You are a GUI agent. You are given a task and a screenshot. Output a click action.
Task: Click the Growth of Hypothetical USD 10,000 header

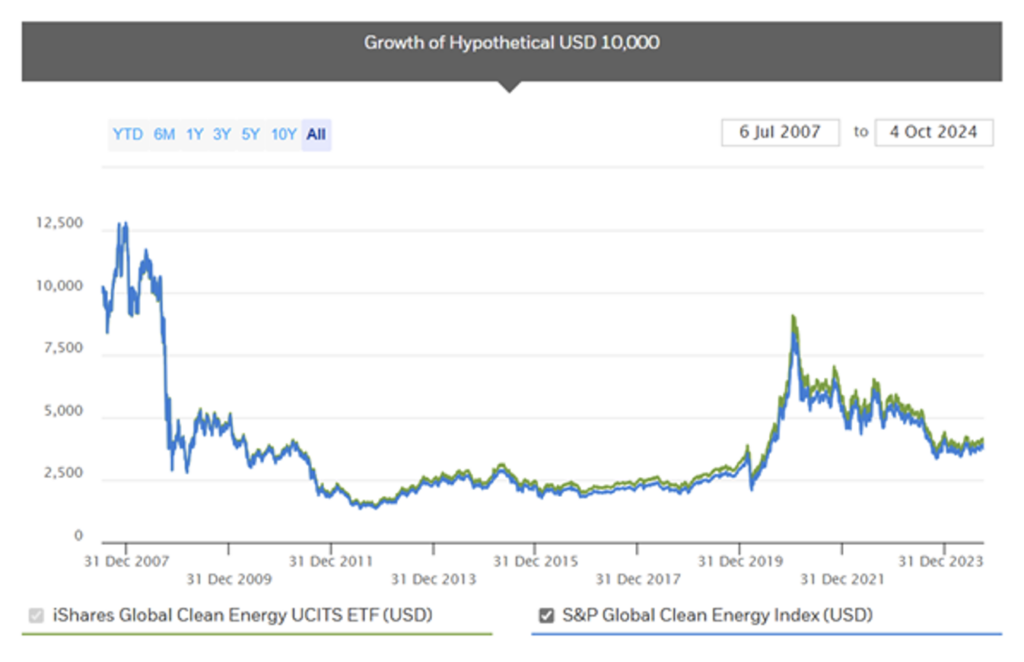coord(511,43)
